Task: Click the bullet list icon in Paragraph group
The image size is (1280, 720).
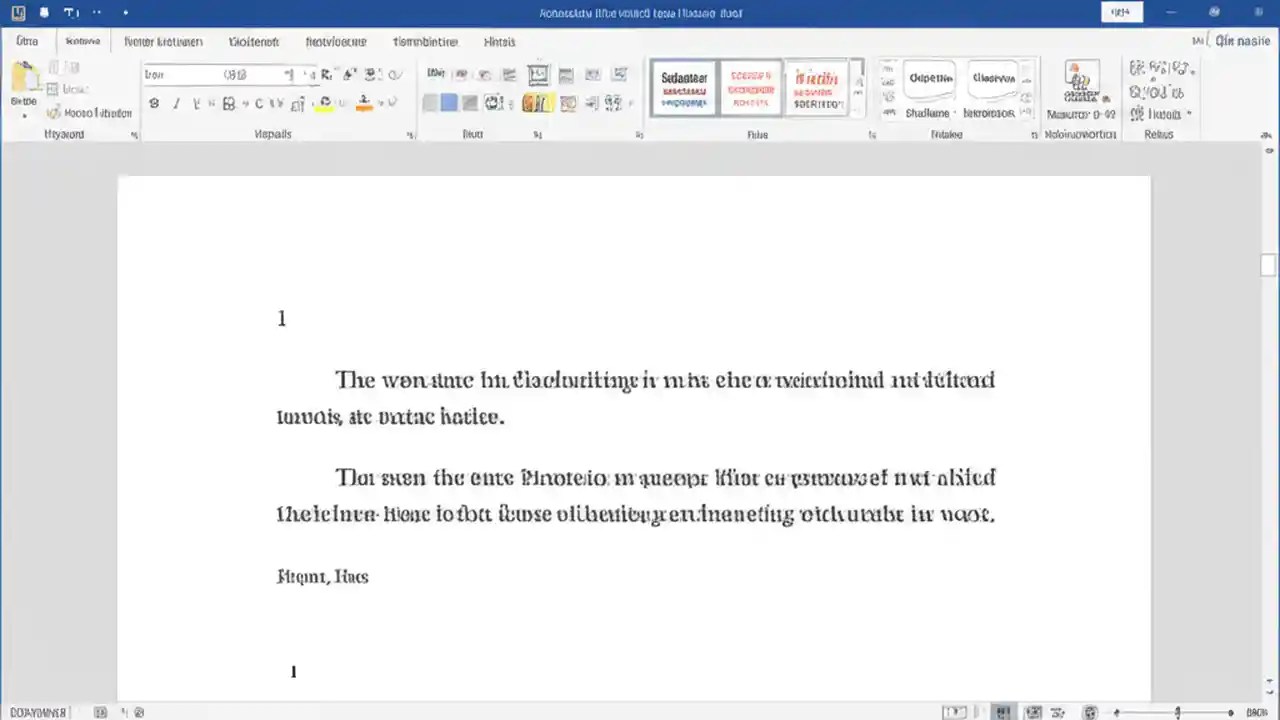Action: (x=436, y=74)
